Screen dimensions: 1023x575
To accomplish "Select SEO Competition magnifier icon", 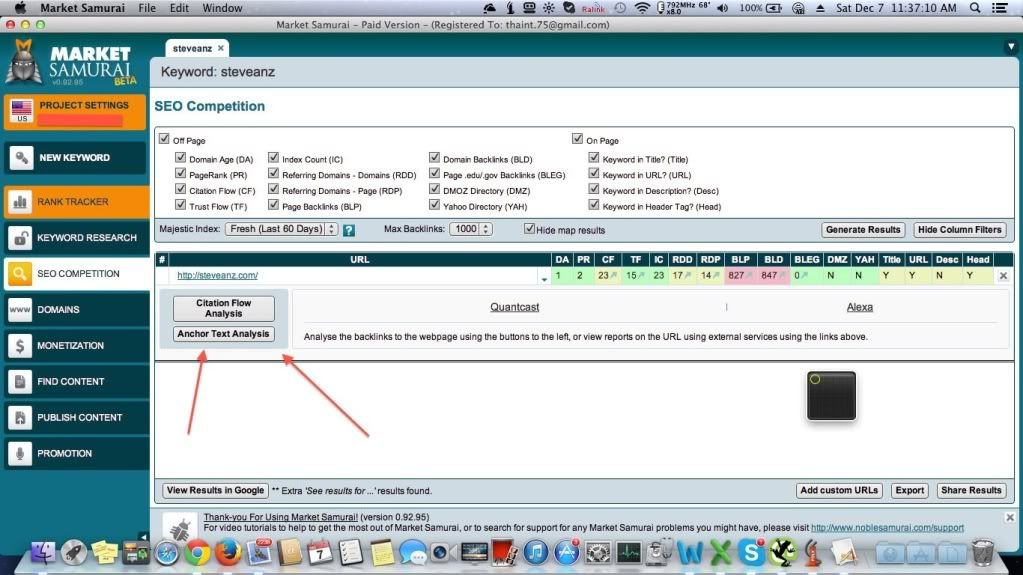I will [20, 273].
